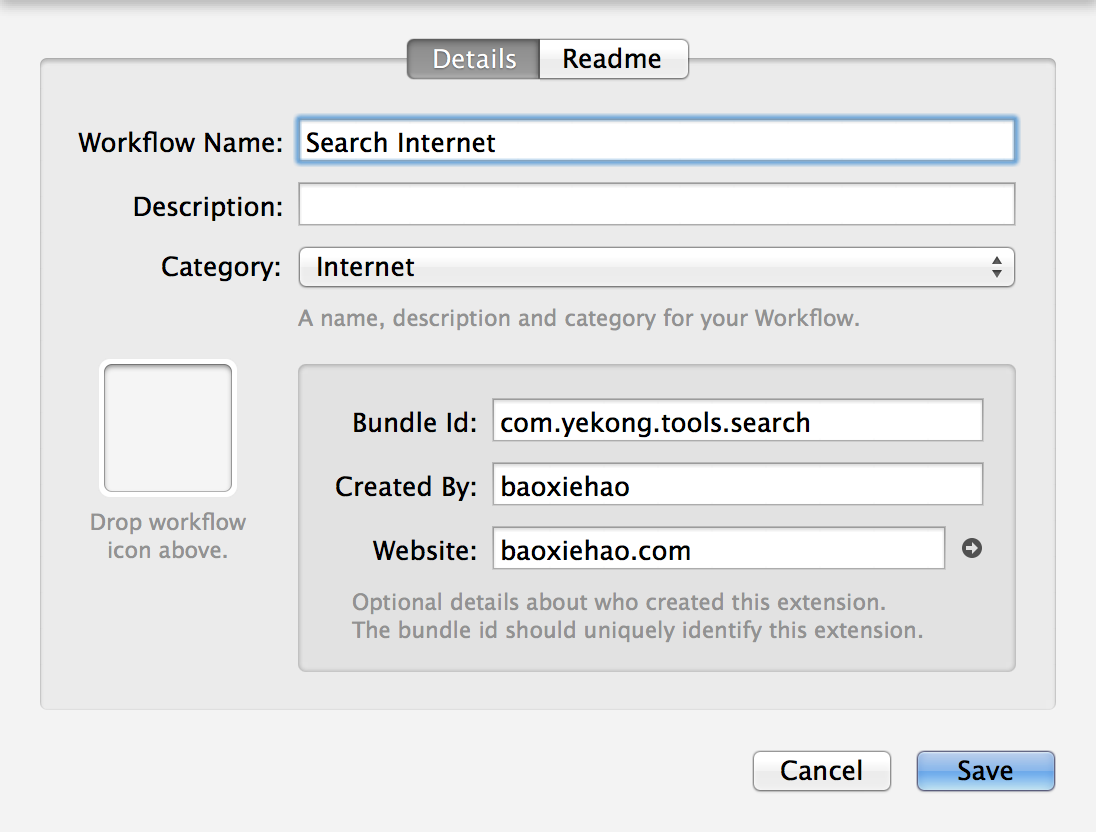Click the "Created By:" label
This screenshot has width=1096, height=832.
pos(407,486)
